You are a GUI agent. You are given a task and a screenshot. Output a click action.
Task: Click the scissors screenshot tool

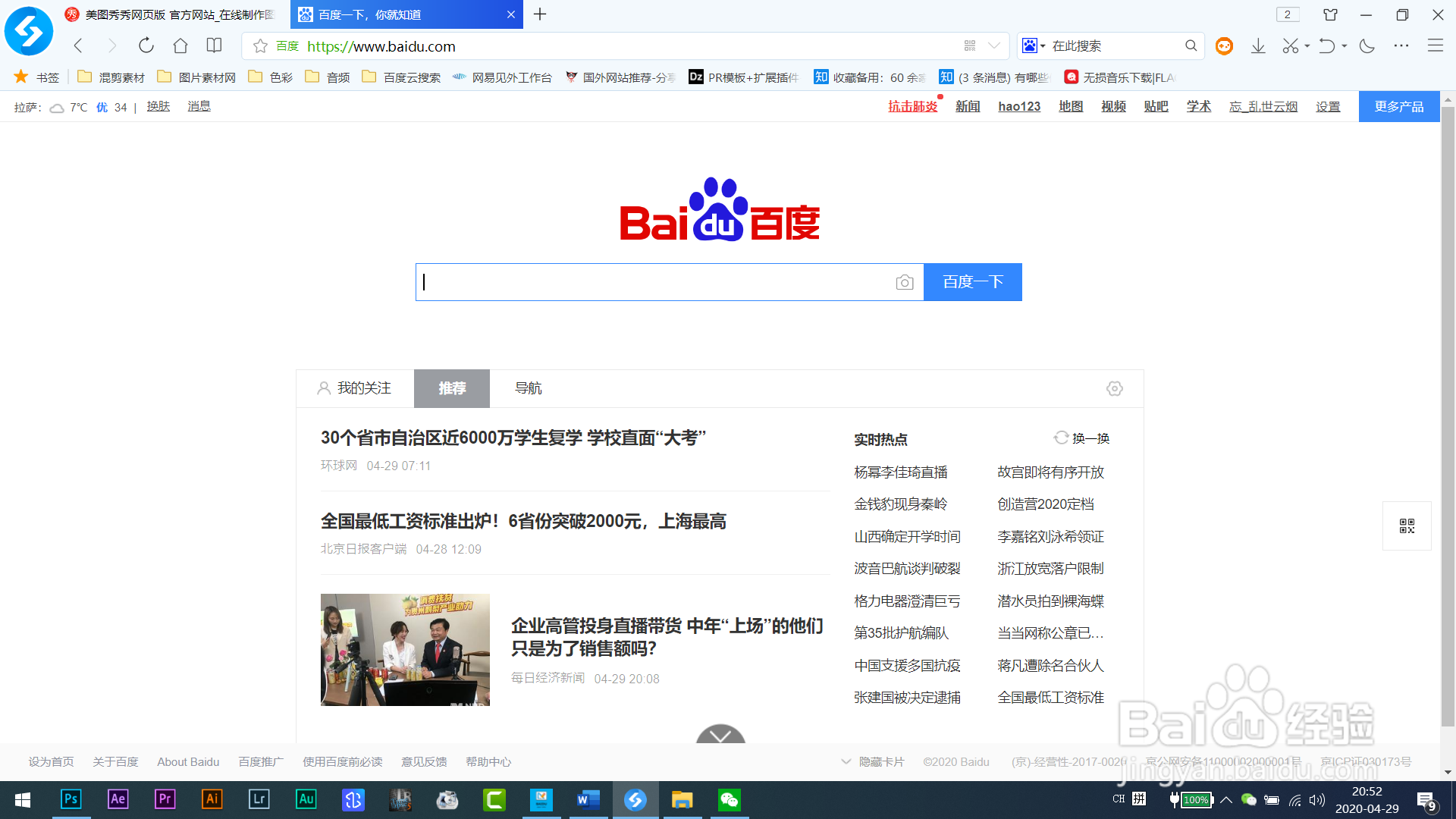pos(1290,46)
